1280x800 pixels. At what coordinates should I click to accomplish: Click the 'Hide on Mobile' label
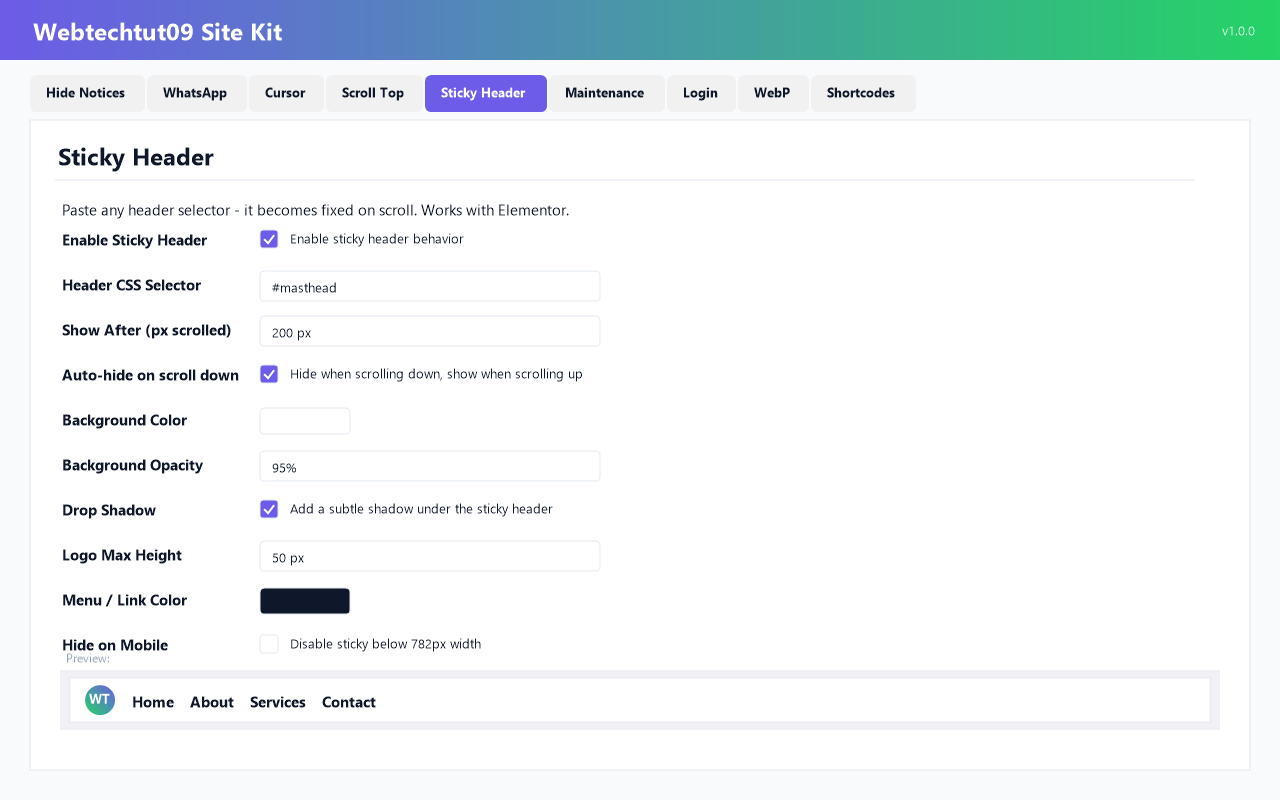[x=115, y=645]
